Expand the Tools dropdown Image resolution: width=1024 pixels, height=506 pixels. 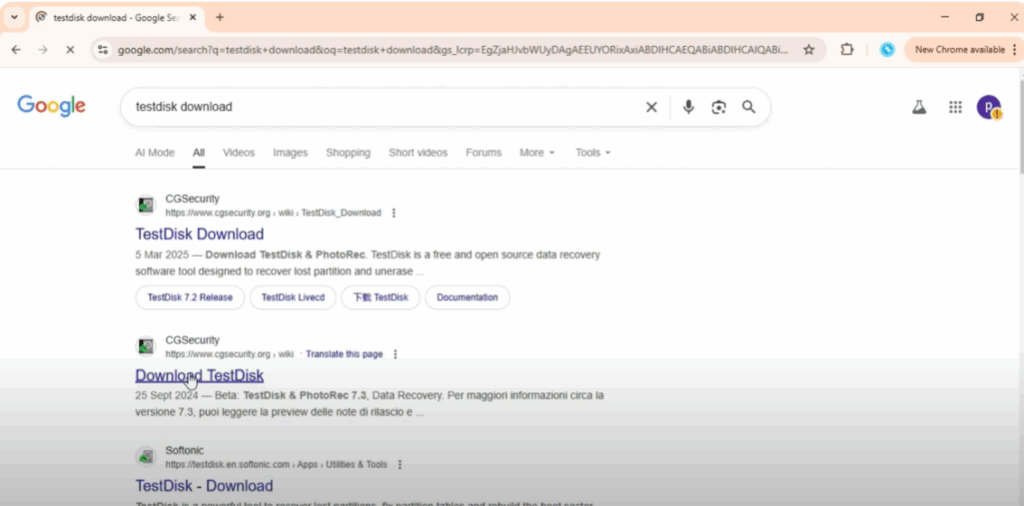click(592, 153)
